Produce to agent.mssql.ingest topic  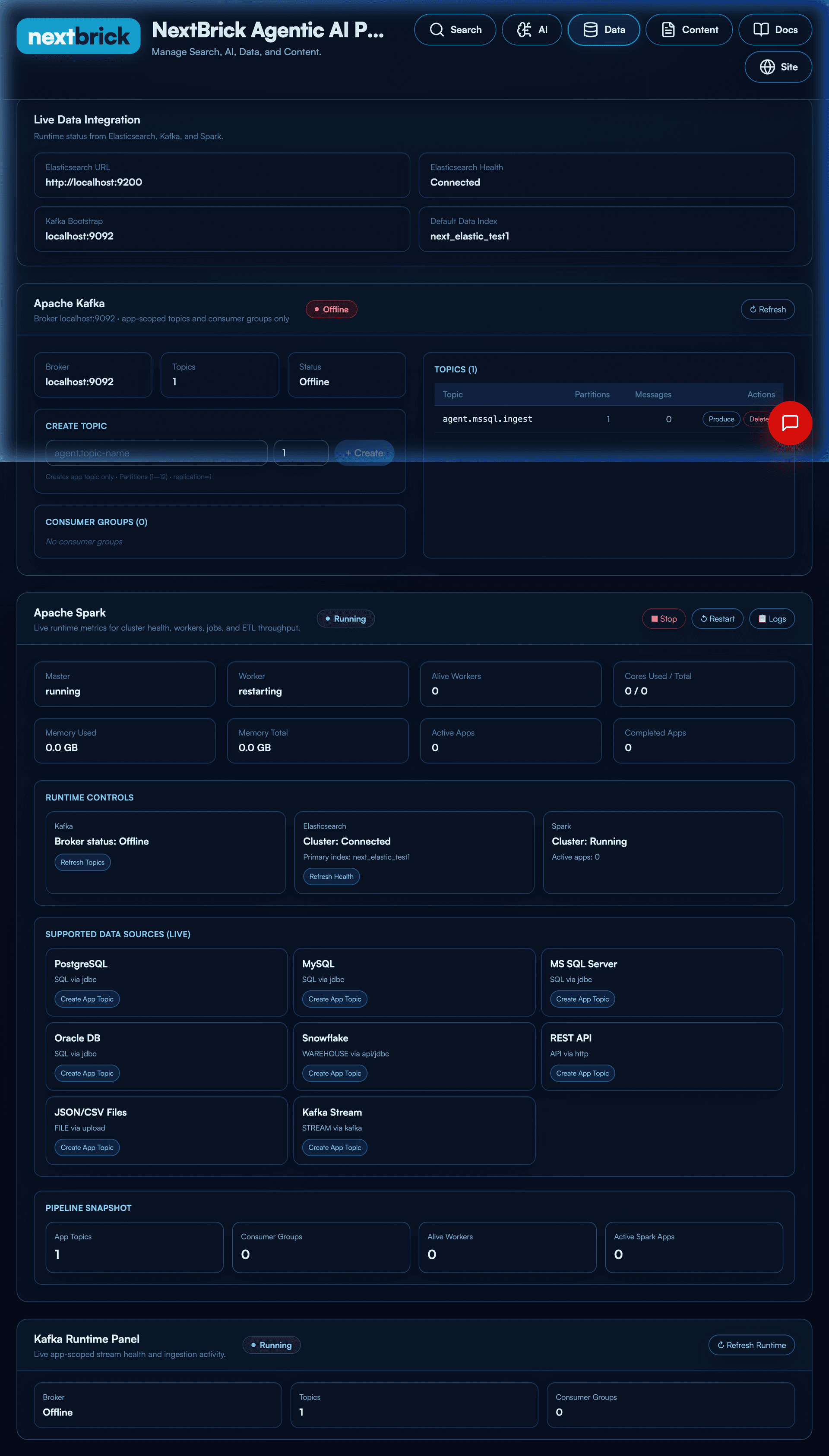(721, 419)
